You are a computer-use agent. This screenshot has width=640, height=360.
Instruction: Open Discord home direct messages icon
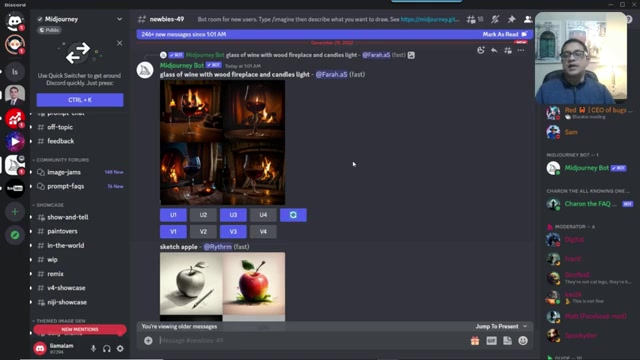[x=15, y=20]
